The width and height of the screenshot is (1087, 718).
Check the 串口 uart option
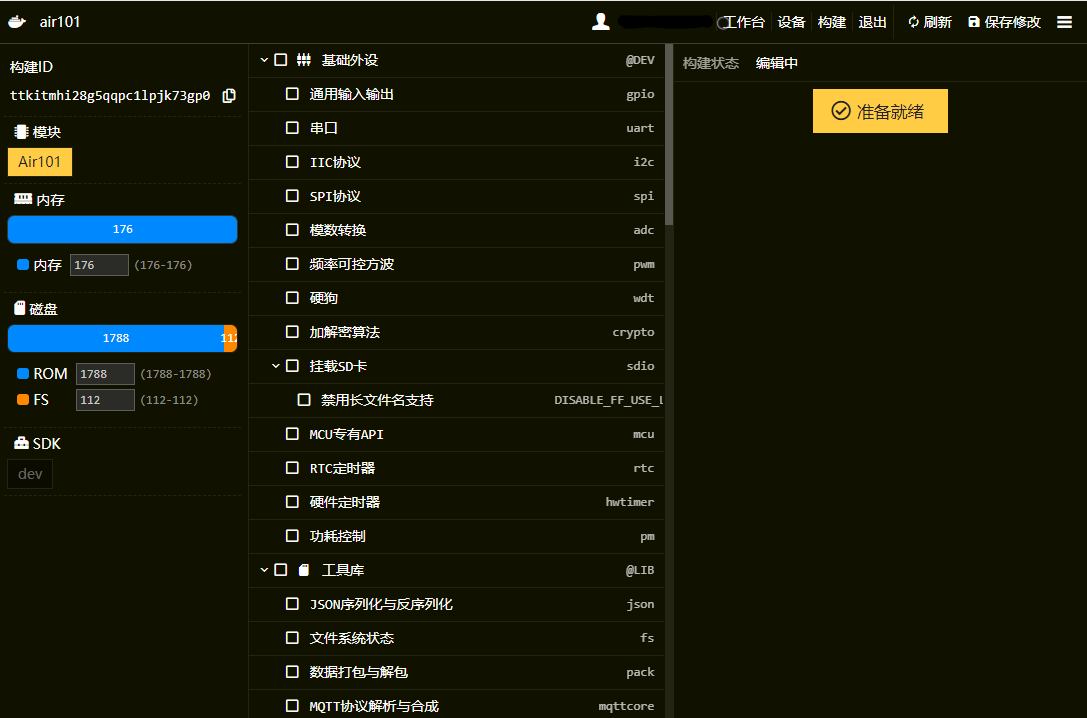pyautogui.click(x=292, y=128)
